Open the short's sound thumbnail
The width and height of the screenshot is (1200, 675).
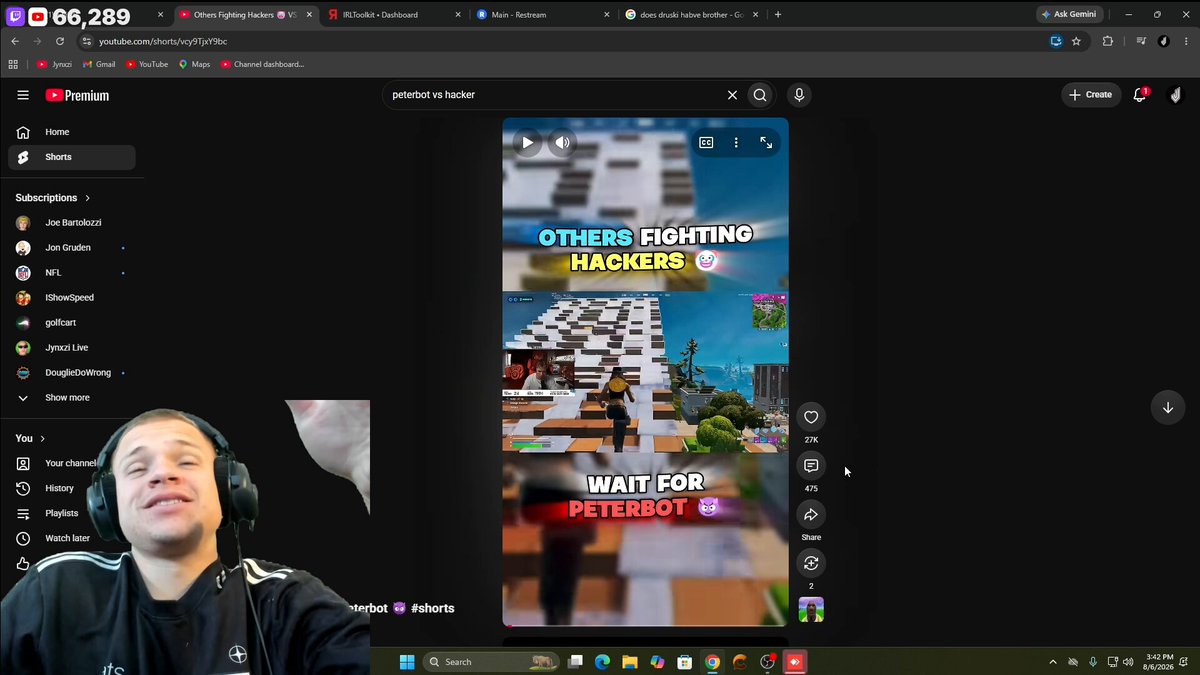coord(811,610)
